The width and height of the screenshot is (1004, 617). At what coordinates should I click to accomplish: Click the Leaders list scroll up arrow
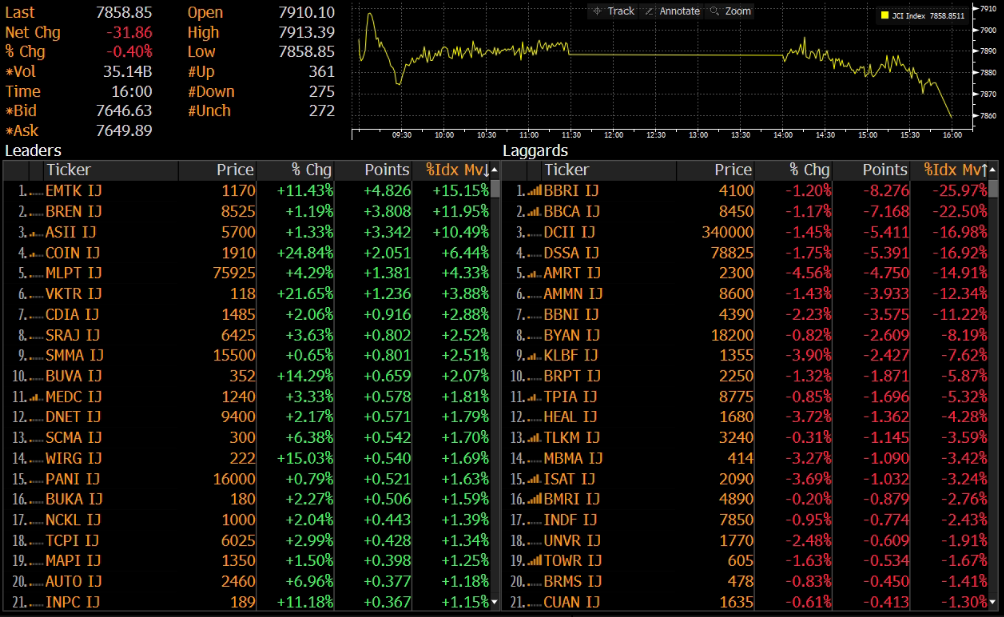(494, 170)
